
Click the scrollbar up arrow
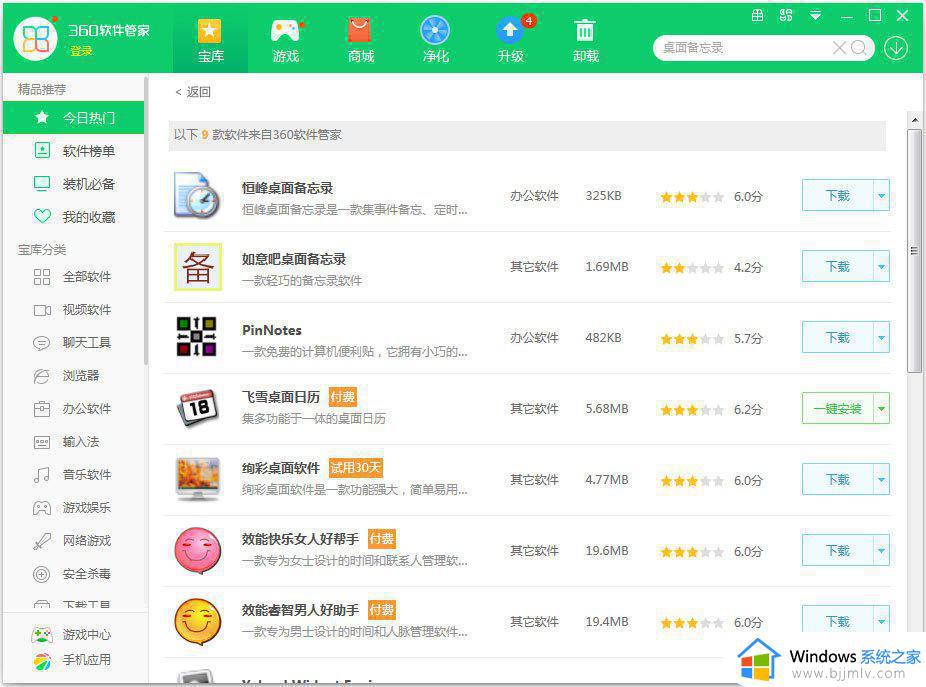914,120
